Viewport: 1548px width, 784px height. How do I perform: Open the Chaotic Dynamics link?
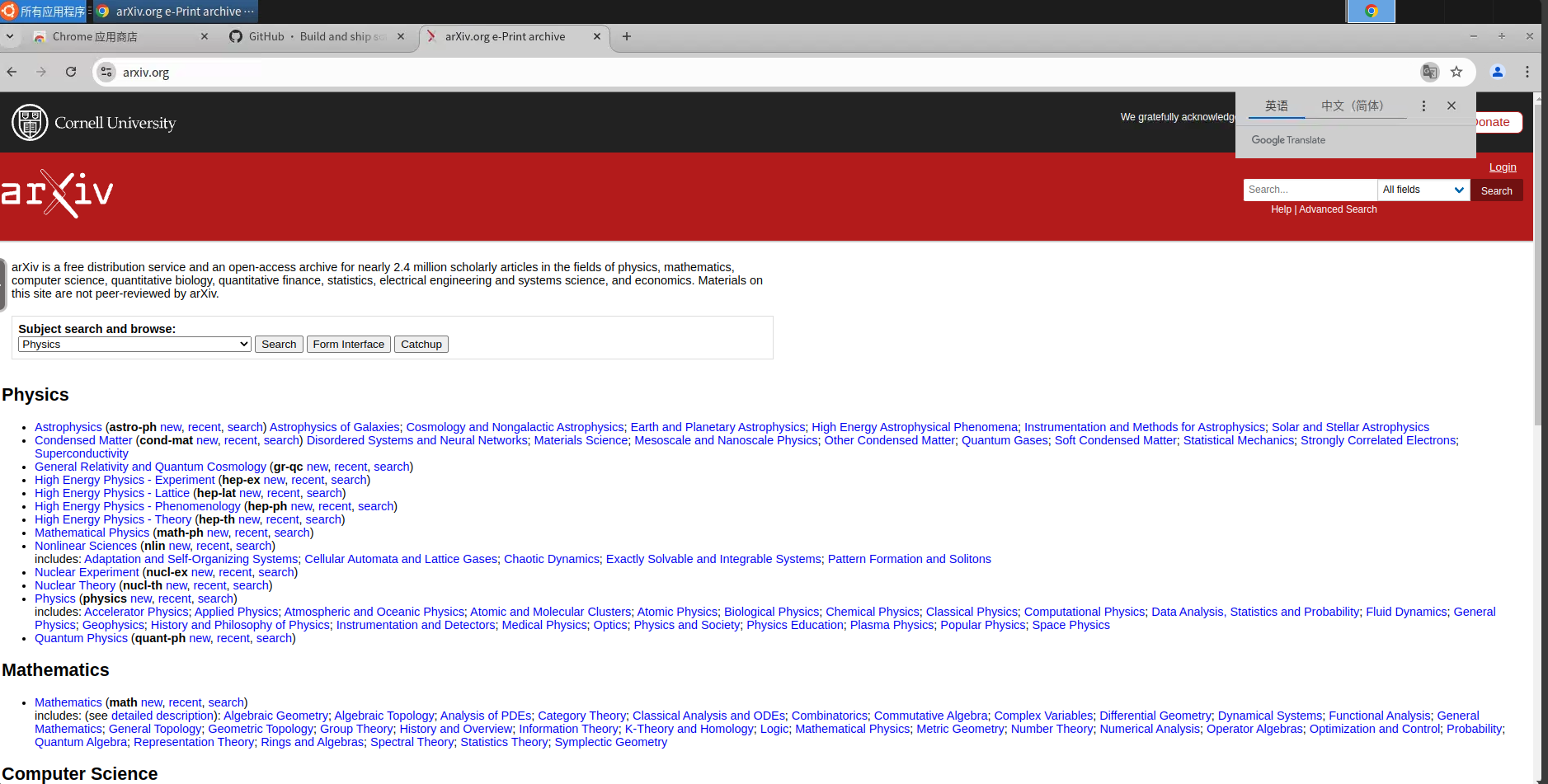[551, 559]
